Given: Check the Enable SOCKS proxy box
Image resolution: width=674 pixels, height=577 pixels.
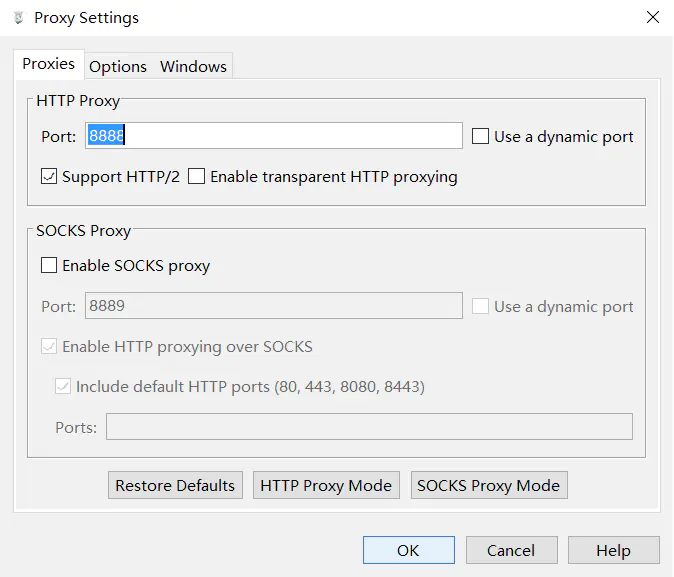Looking at the screenshot, I should [x=49, y=266].
